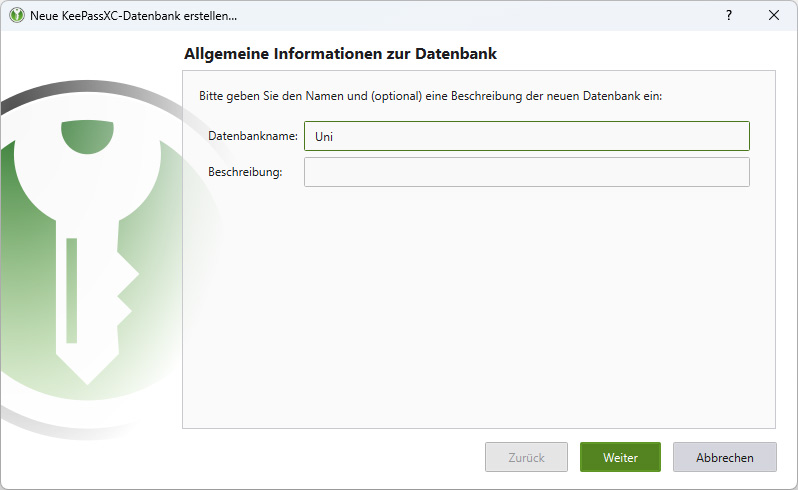
Task: Click the greyed-out Zurück button
Action: coord(526,457)
